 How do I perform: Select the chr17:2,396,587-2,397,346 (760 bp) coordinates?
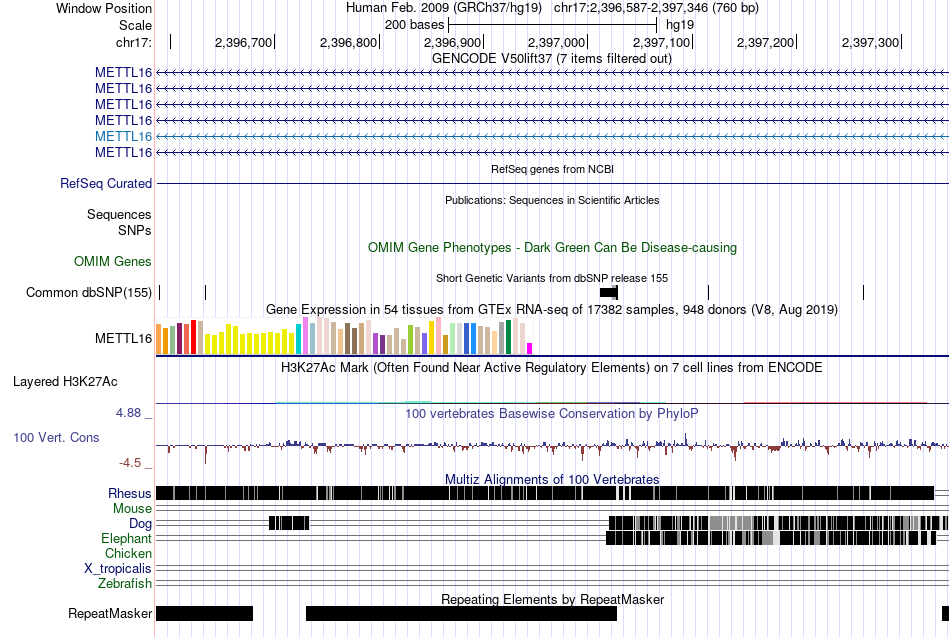[x=656, y=8]
